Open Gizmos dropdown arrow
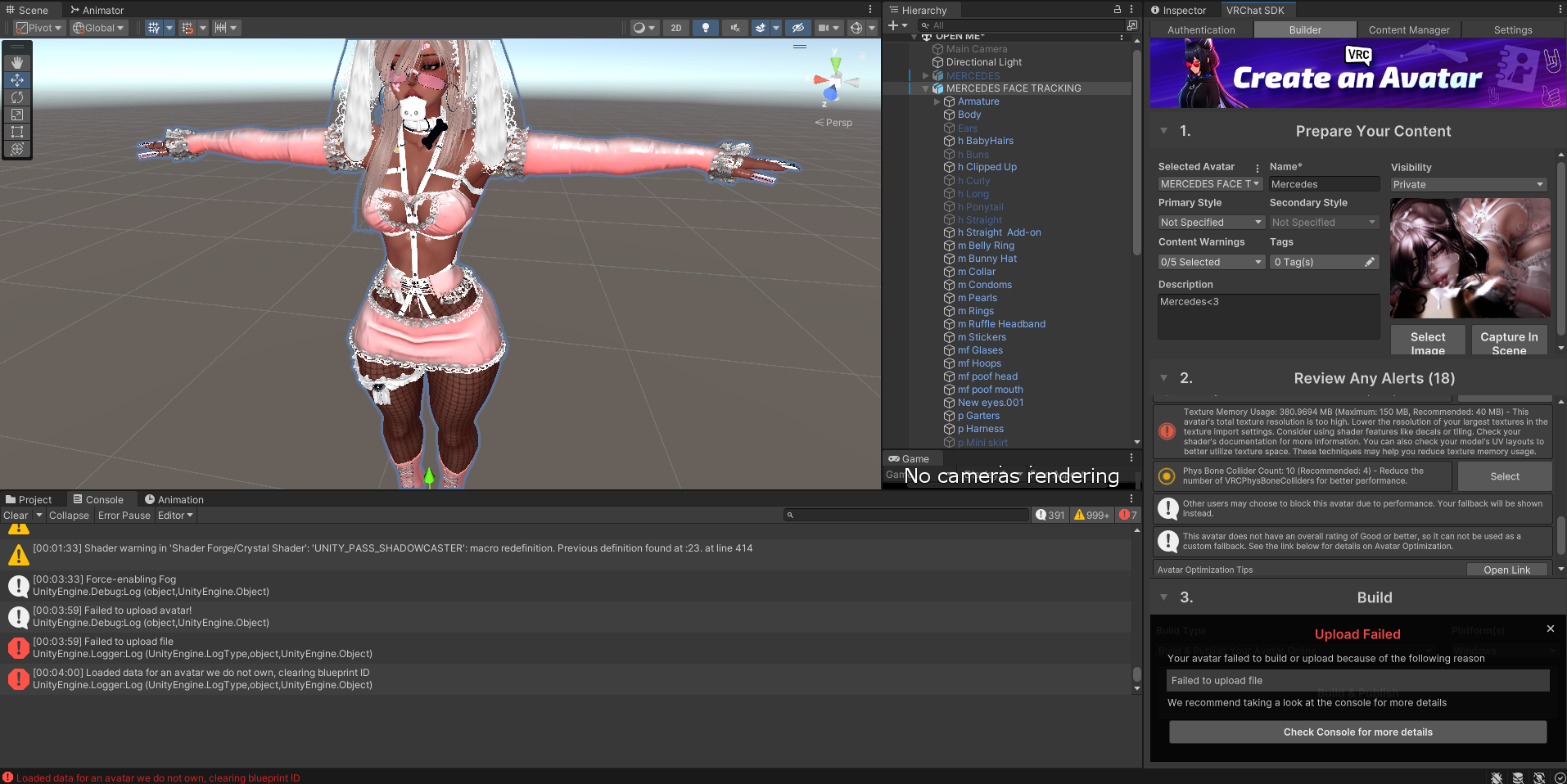The image size is (1567, 784). pyautogui.click(x=872, y=28)
